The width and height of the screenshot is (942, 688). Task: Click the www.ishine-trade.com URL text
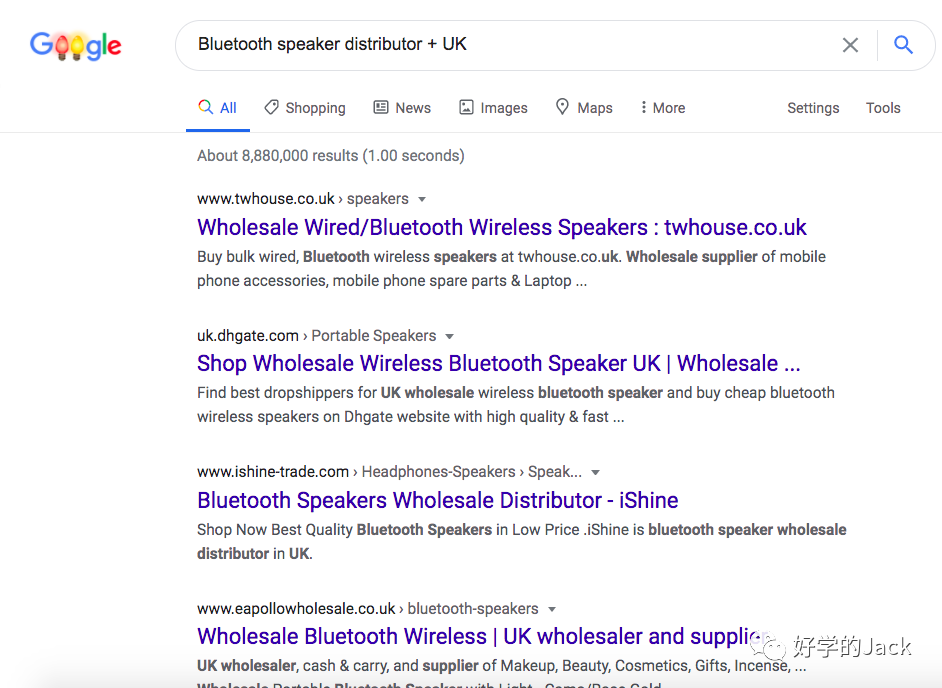click(273, 472)
